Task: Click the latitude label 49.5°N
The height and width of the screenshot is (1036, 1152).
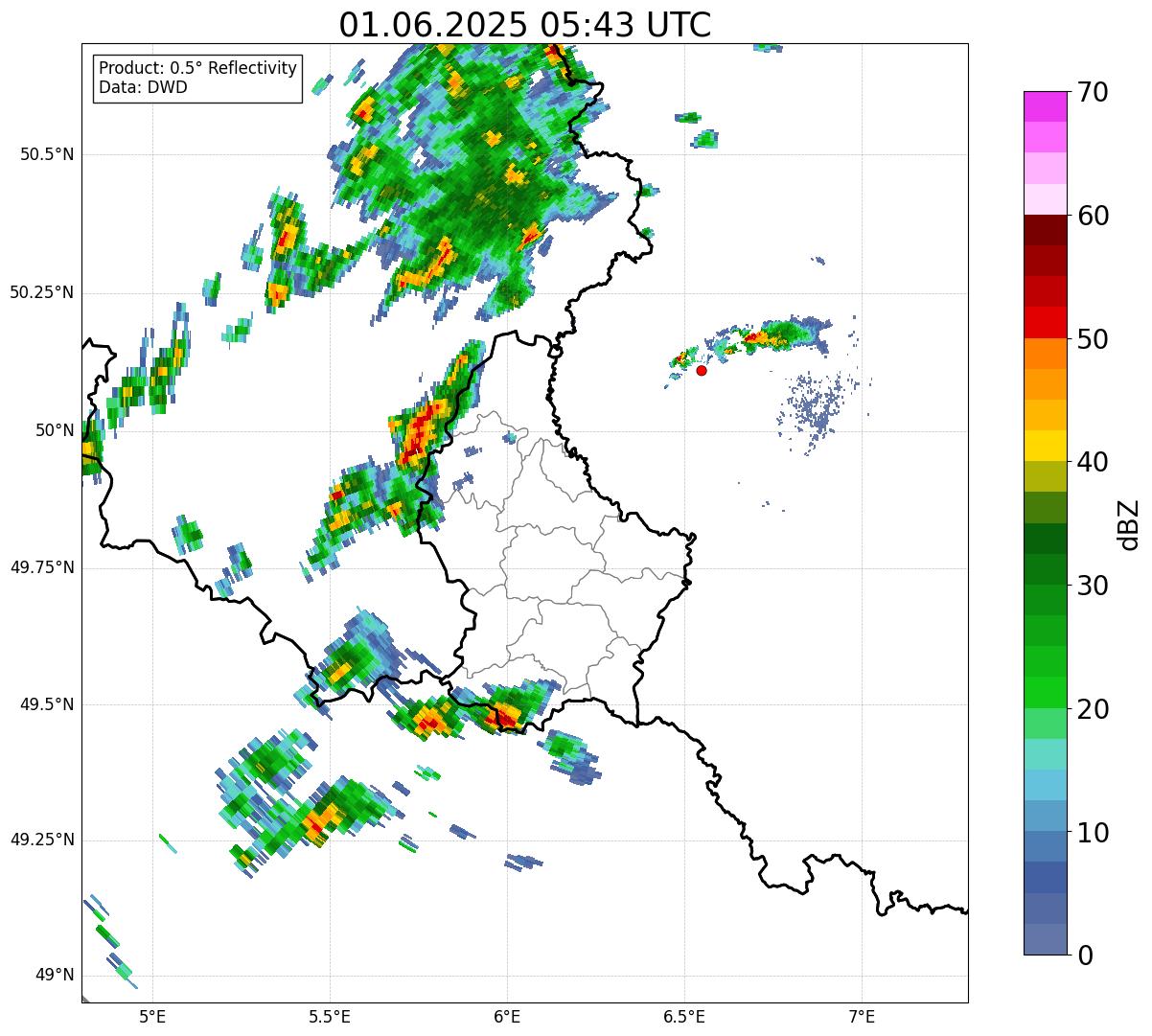Action: pos(48,704)
